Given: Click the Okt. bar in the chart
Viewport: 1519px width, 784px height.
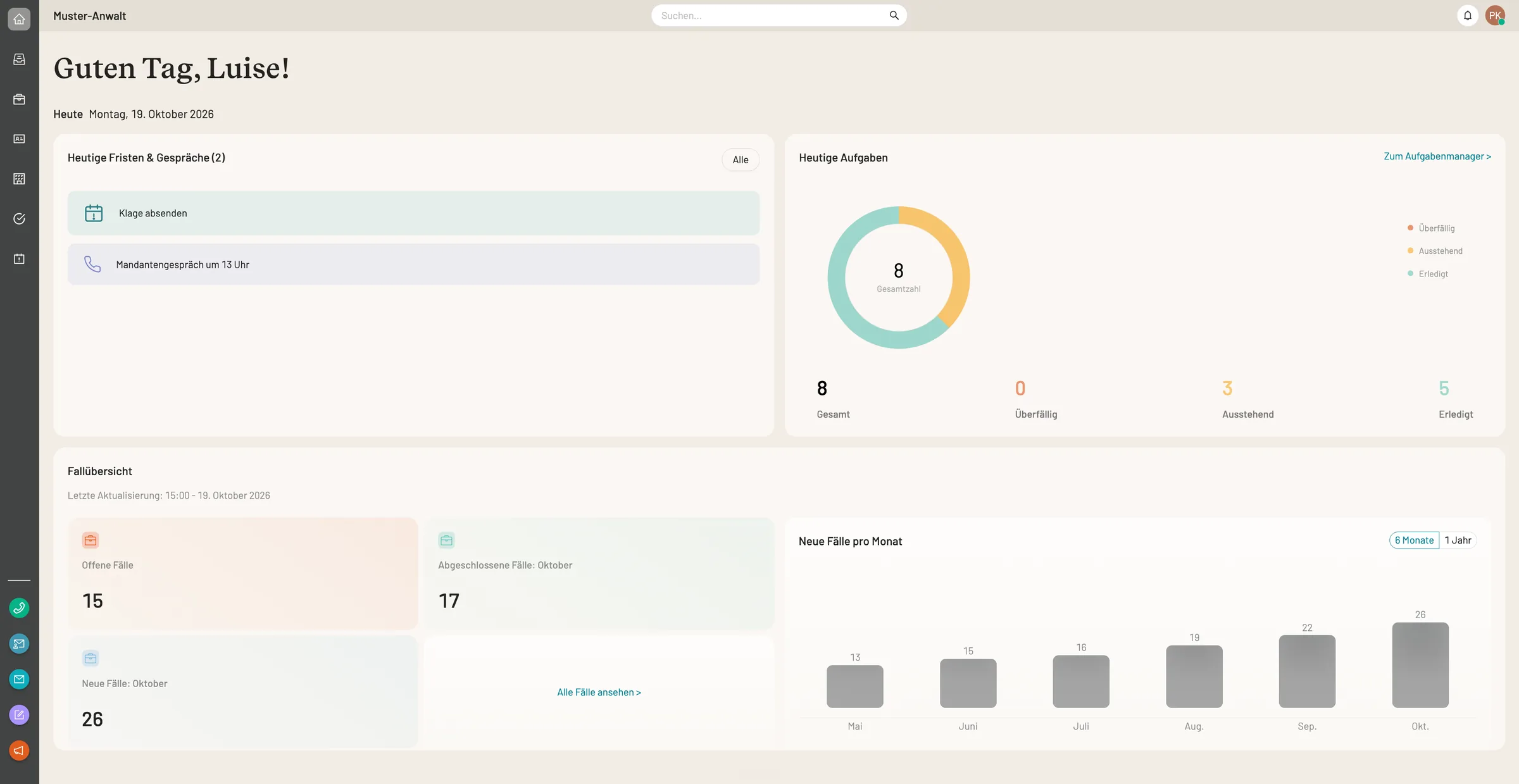Looking at the screenshot, I should [1420, 665].
